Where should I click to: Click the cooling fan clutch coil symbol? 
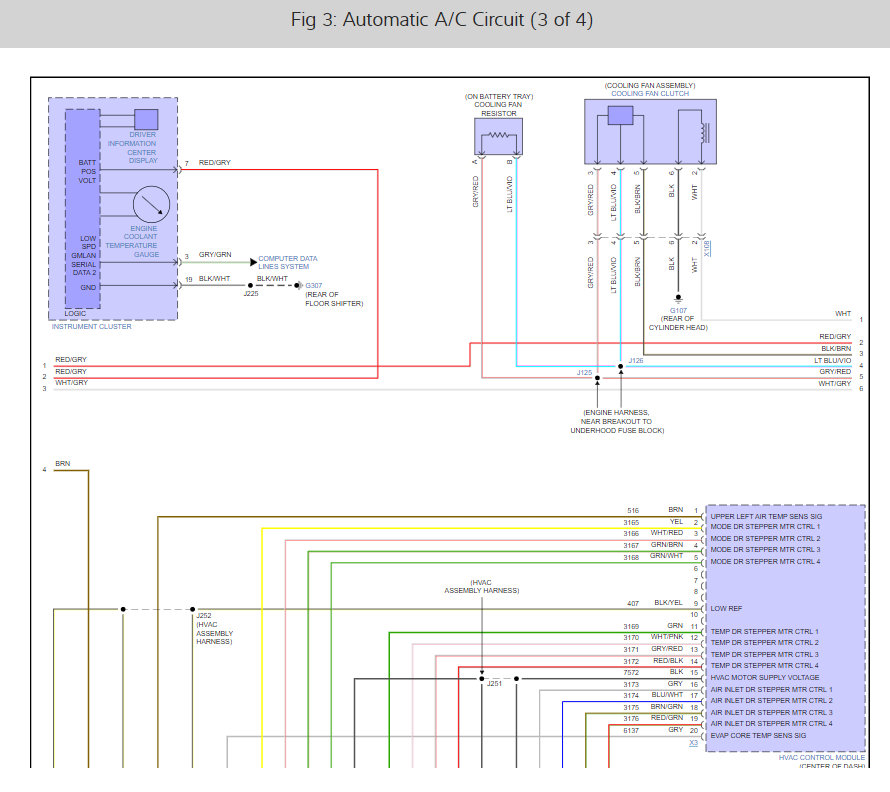click(x=705, y=133)
